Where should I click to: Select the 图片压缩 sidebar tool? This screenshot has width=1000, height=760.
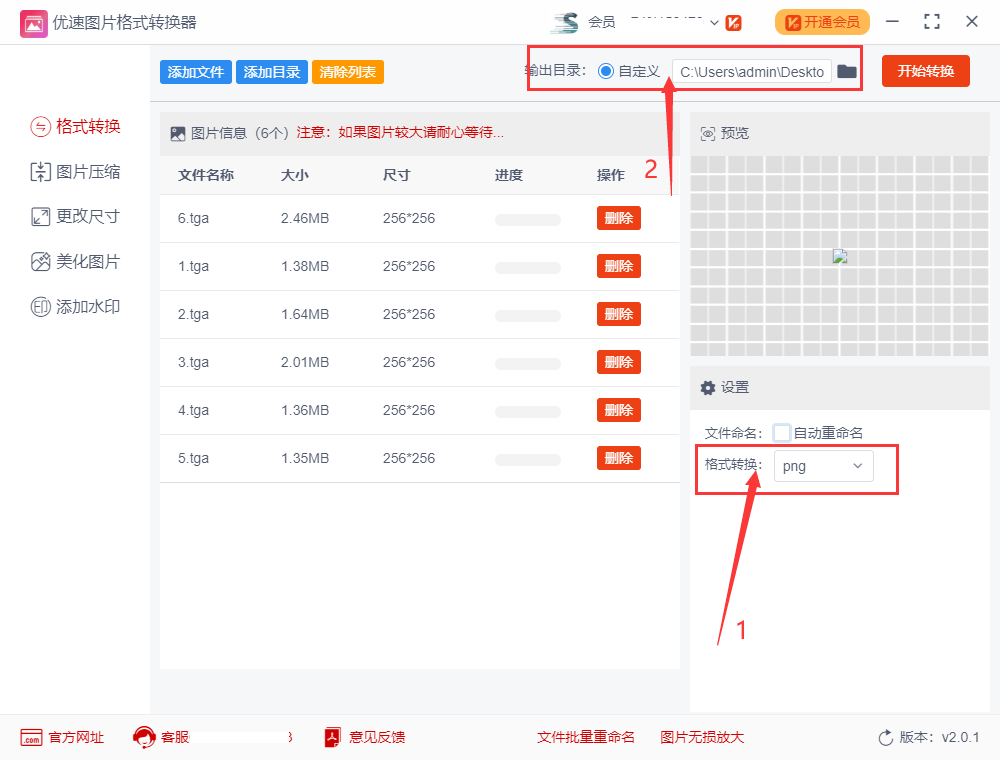70,171
